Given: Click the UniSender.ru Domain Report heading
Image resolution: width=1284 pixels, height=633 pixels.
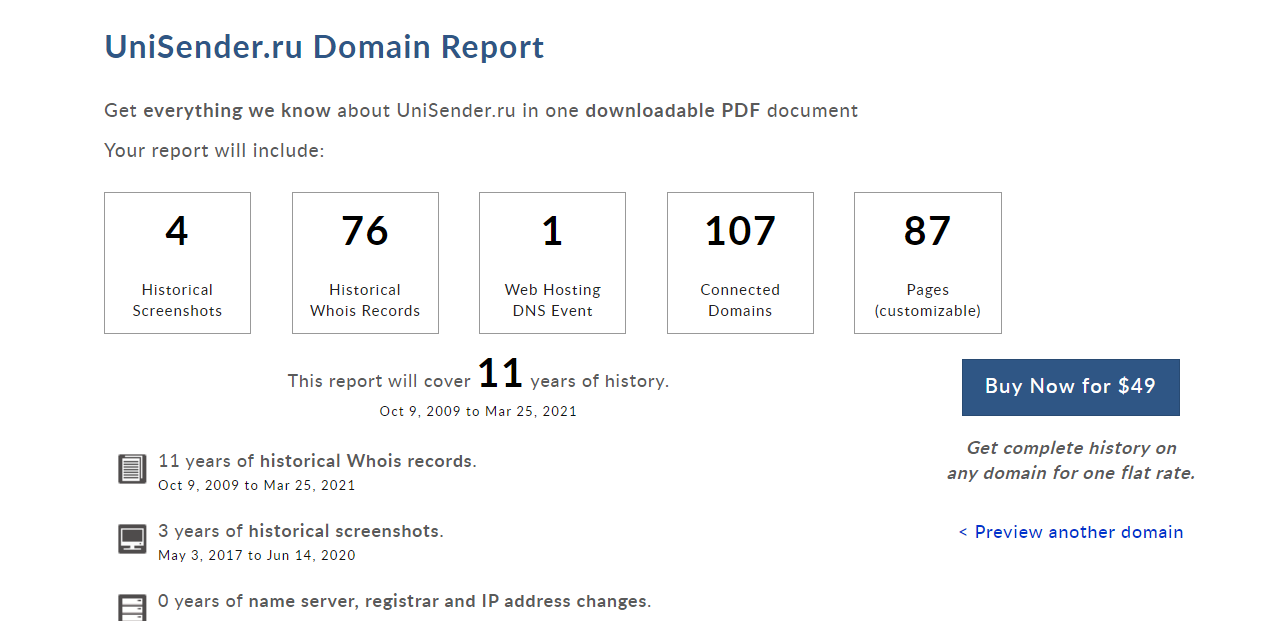Looking at the screenshot, I should [324, 47].
